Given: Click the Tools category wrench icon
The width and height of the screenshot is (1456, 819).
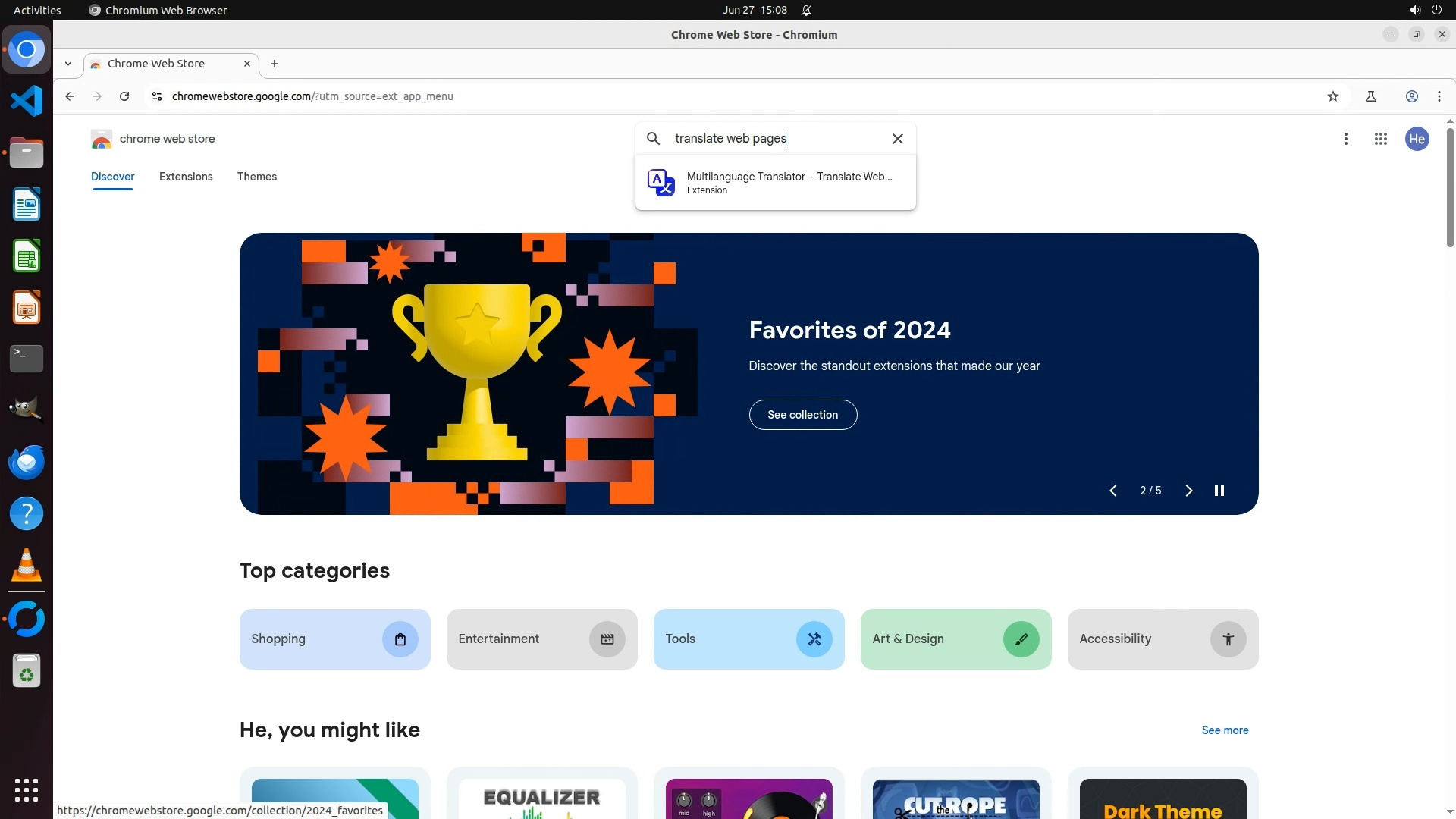Looking at the screenshot, I should [814, 639].
